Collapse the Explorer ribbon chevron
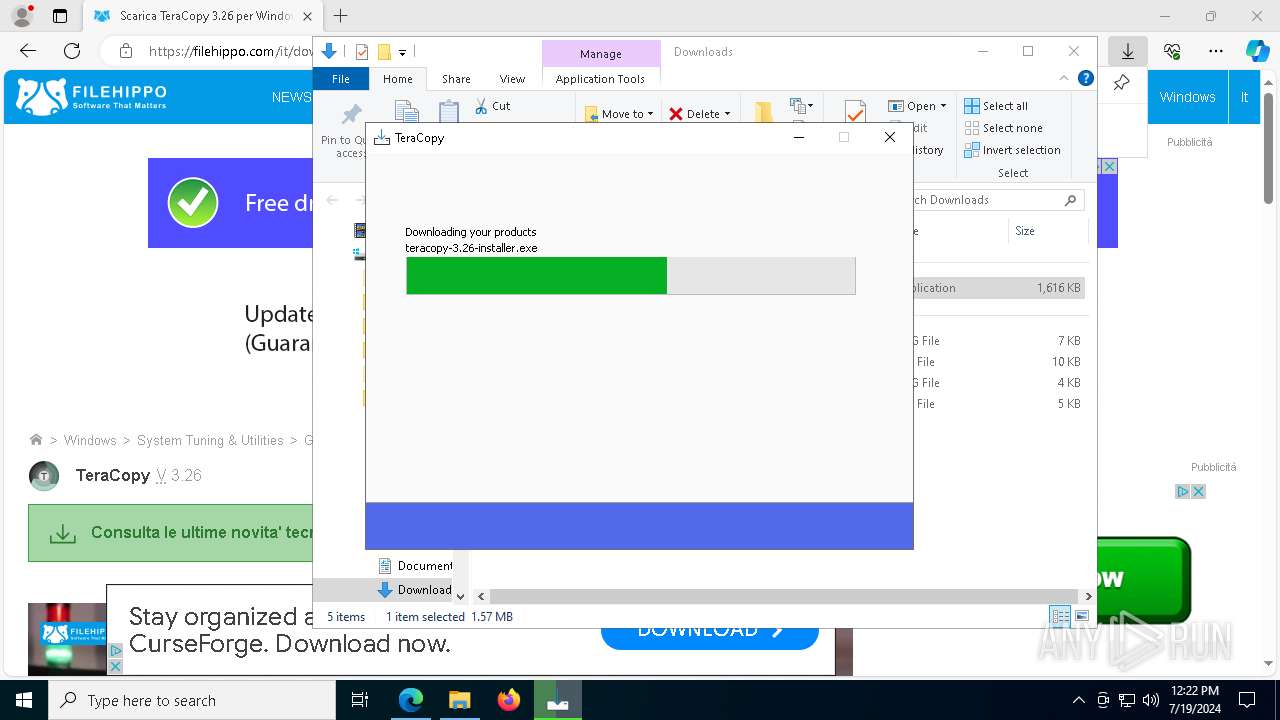 [x=1064, y=79]
